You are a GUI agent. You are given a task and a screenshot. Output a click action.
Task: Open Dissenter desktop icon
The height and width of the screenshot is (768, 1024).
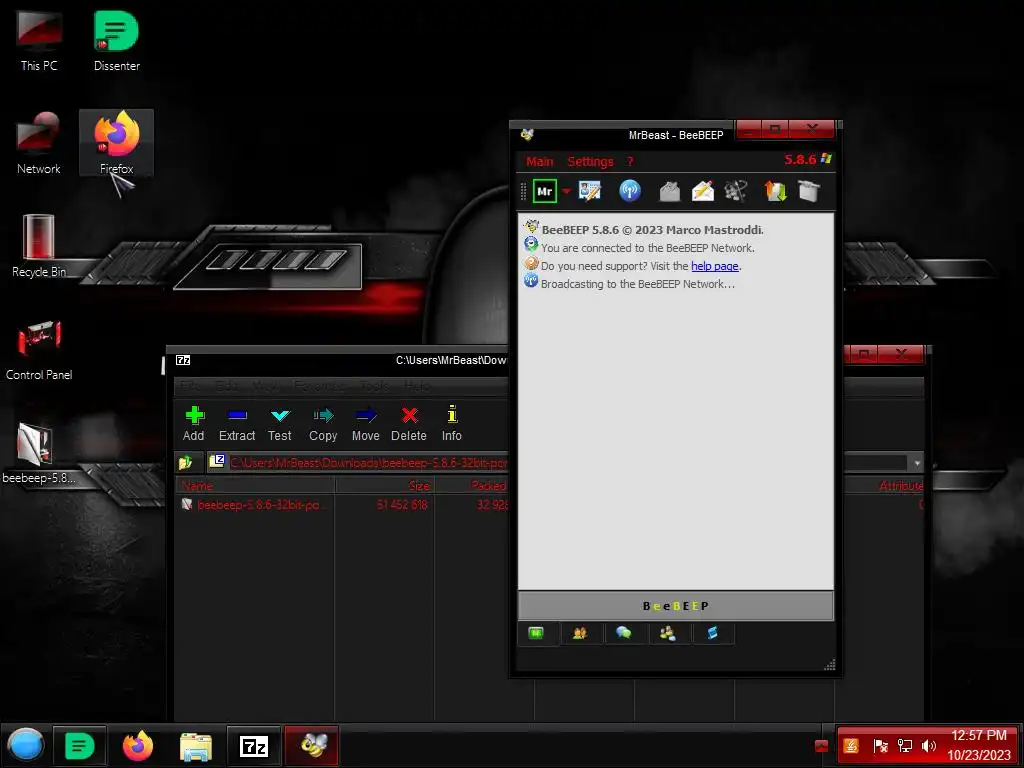click(117, 40)
